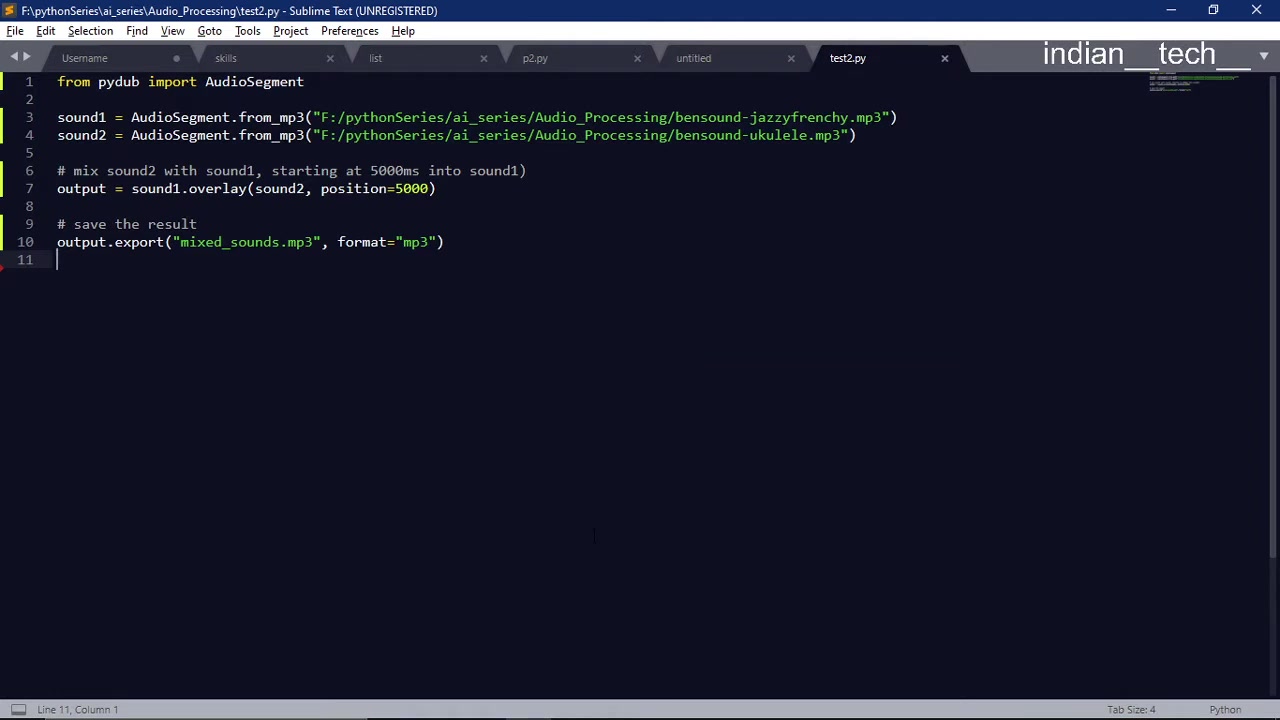The image size is (1280, 720).
Task: Open the Preferences menu
Action: pyautogui.click(x=349, y=31)
